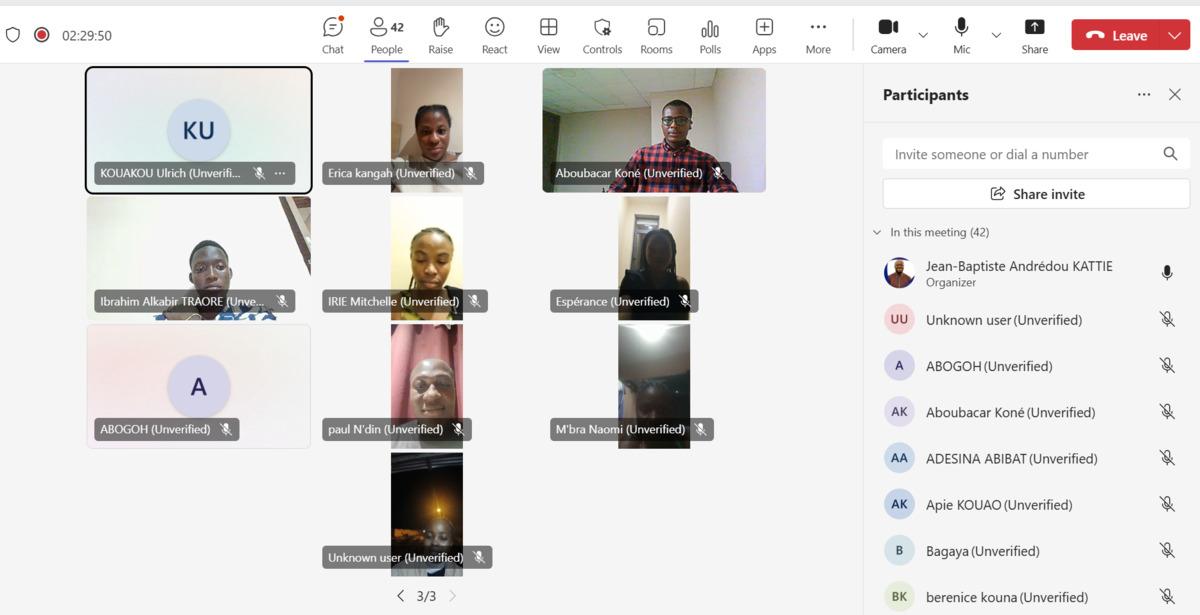Image resolution: width=1200 pixels, height=615 pixels.
Task: Open the Share screen tray
Action: 1035,35
